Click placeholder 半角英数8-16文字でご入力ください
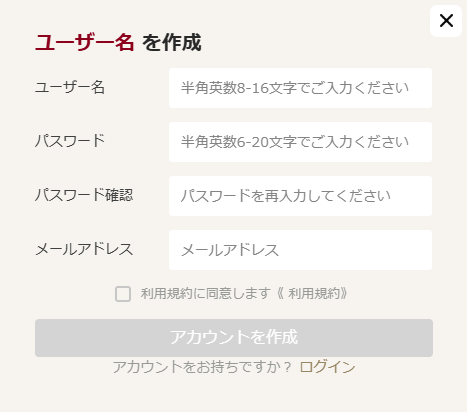The height and width of the screenshot is (412, 467). 295,88
